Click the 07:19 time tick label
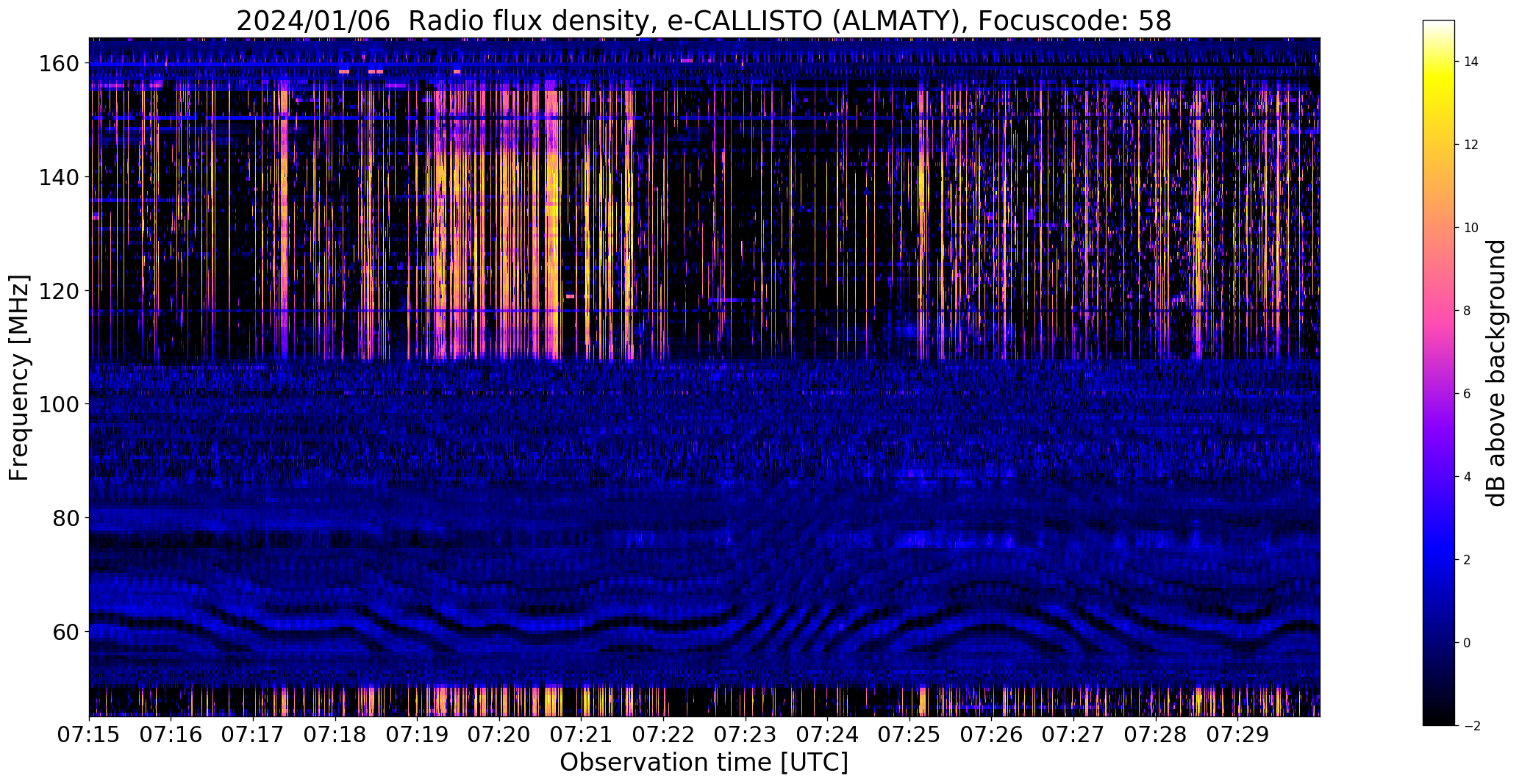1519x784 pixels. [417, 735]
